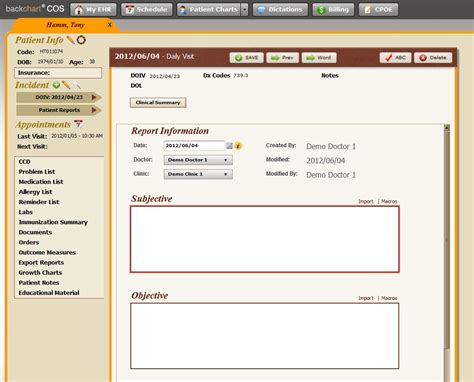The width and height of the screenshot is (474, 382).
Task: Open the Appointments calendar icon
Action: tap(78, 124)
